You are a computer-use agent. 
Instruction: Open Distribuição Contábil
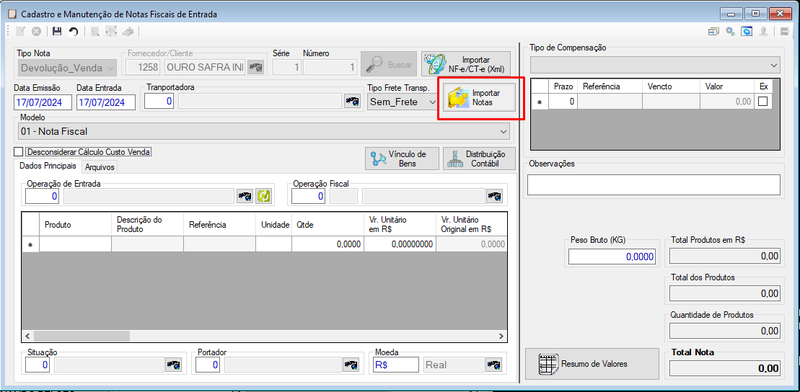pos(479,159)
